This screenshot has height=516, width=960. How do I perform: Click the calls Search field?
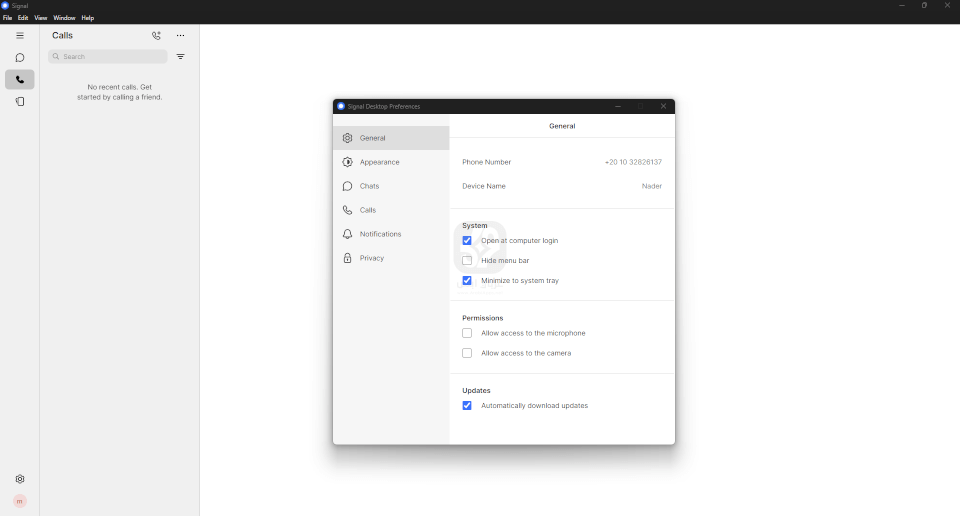[110, 57]
